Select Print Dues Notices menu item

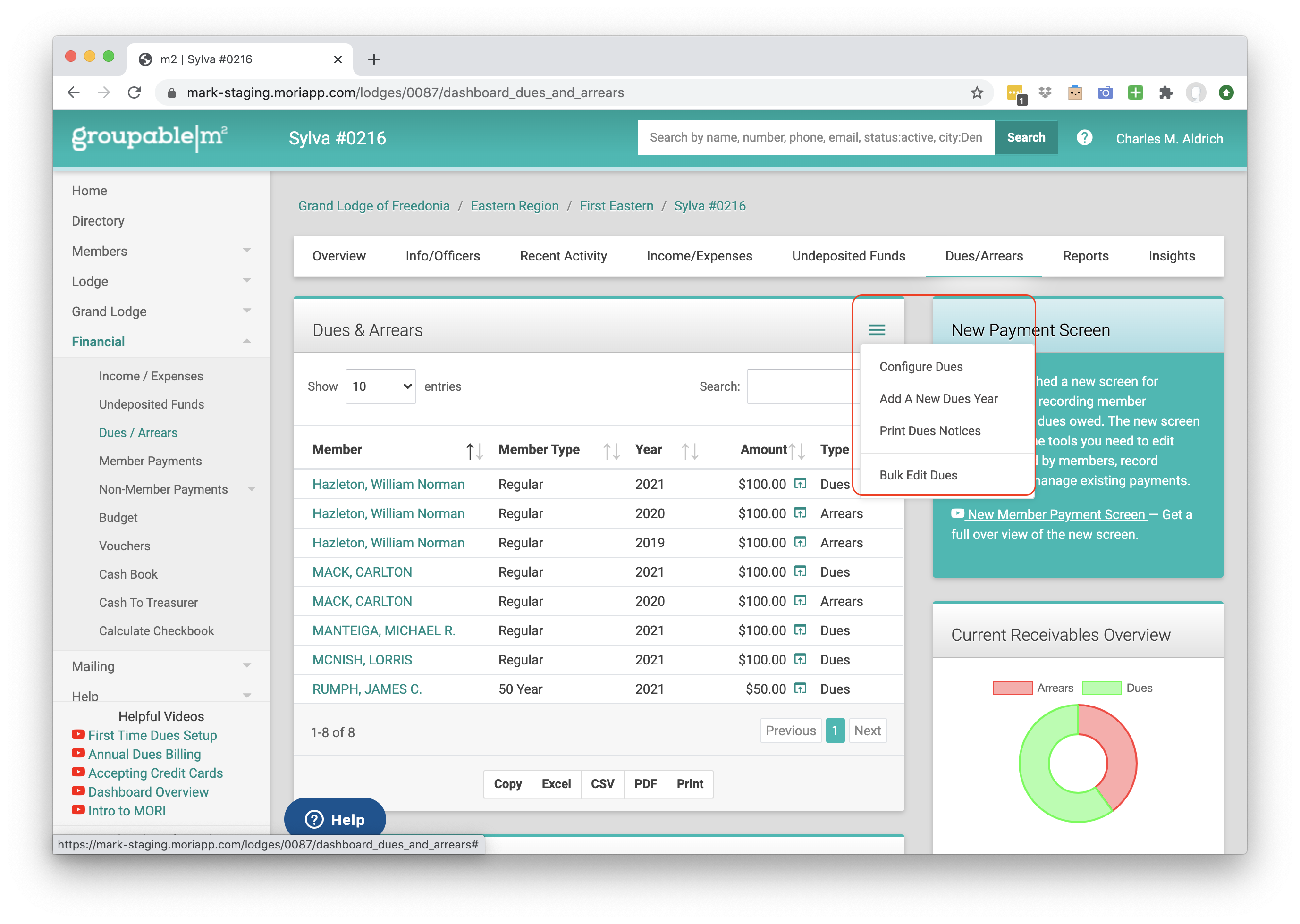point(930,431)
